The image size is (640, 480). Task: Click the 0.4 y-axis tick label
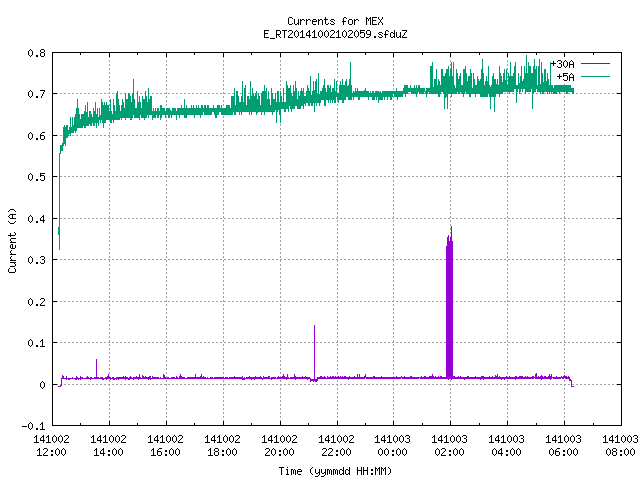[x=36, y=219]
